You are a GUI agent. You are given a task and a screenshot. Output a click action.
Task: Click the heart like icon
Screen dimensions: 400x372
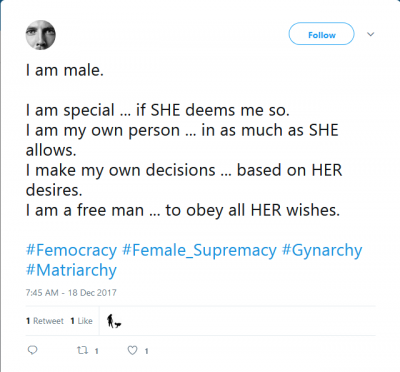coord(132,350)
